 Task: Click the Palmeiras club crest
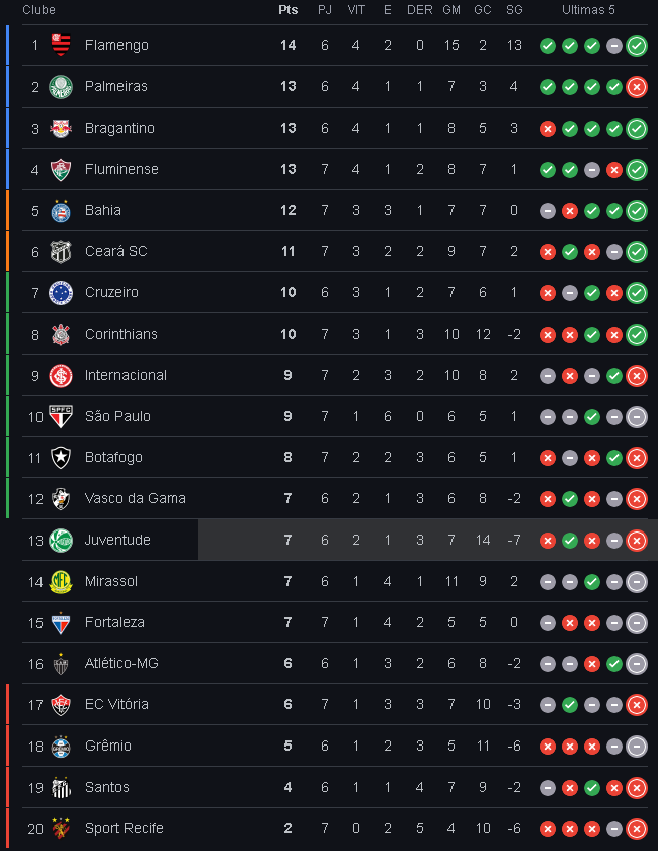point(61,87)
